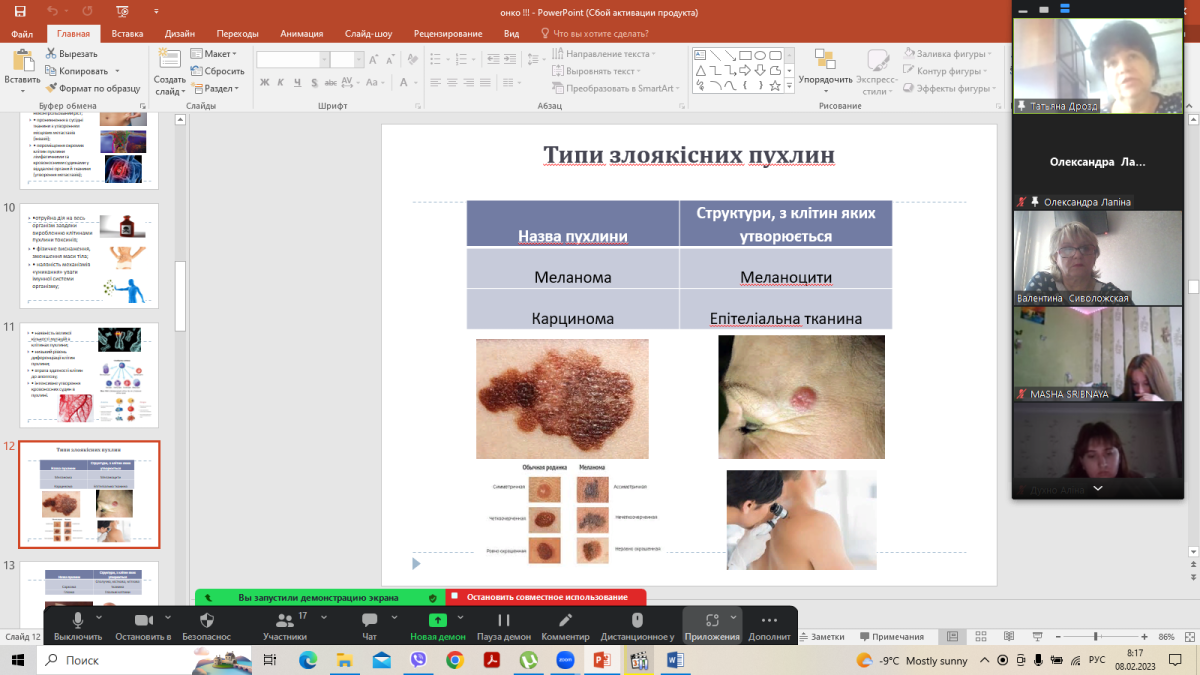Open the Zoom chat panel
The image size is (1200, 675).
(x=369, y=621)
